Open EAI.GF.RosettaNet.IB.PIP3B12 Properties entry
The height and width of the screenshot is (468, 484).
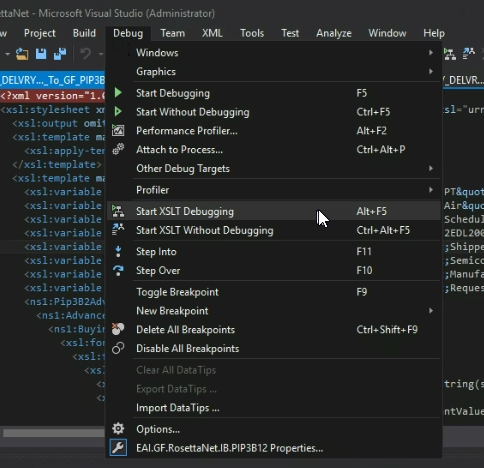[274, 448]
